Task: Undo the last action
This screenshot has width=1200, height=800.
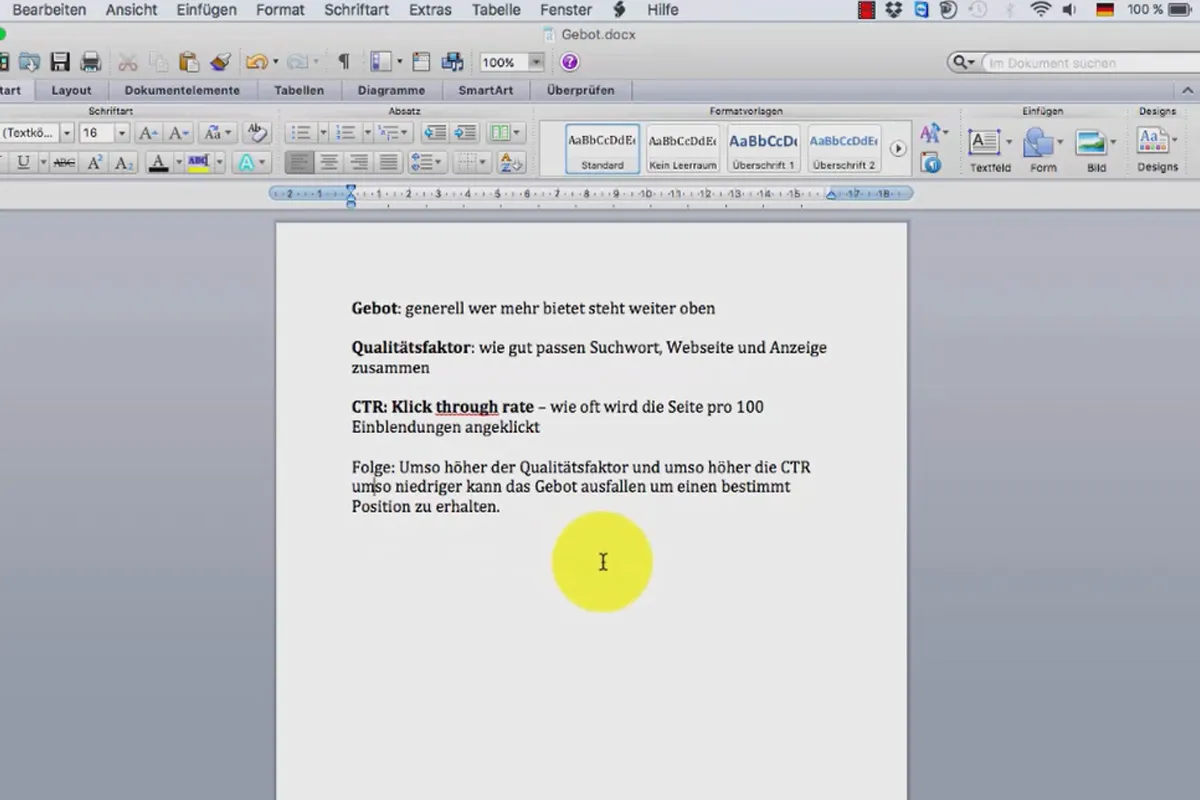Action: tap(256, 62)
